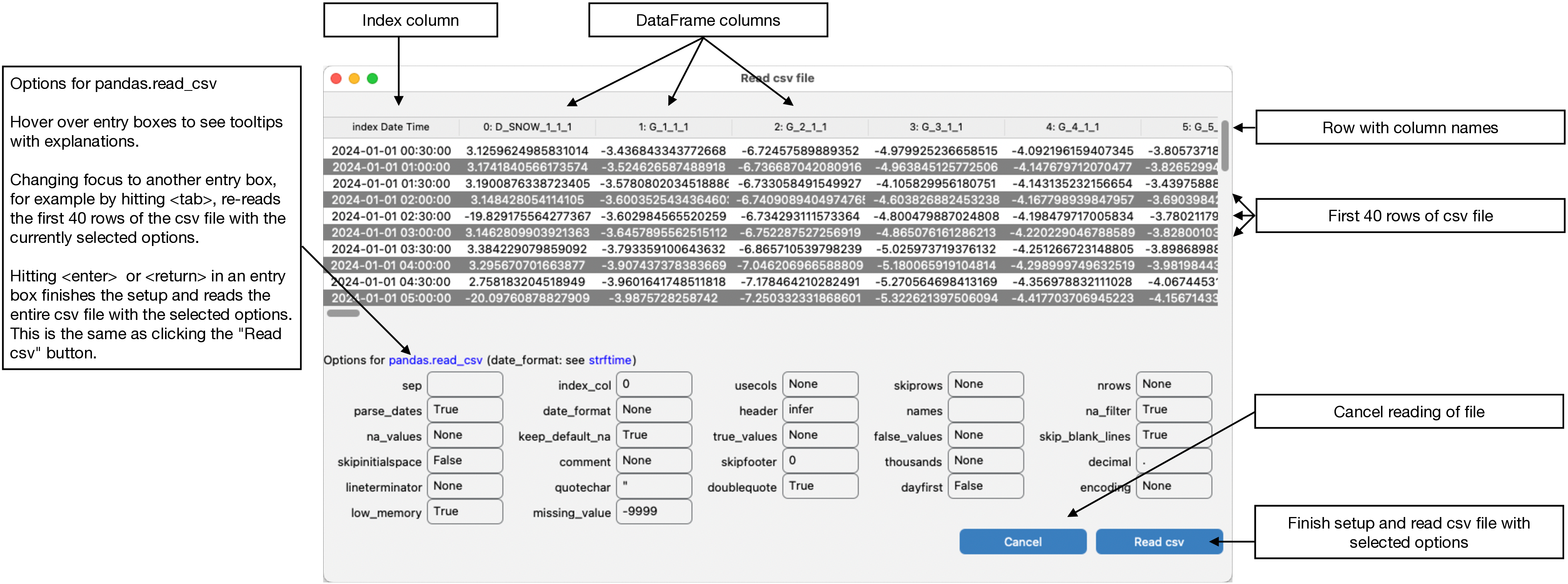Click the vertical scrollbar of the table

point(1224,146)
